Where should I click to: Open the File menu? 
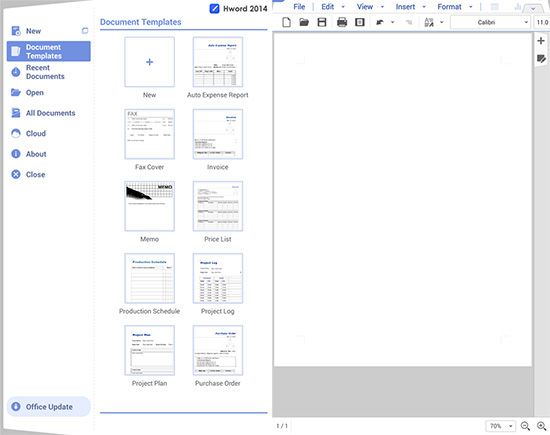[299, 7]
